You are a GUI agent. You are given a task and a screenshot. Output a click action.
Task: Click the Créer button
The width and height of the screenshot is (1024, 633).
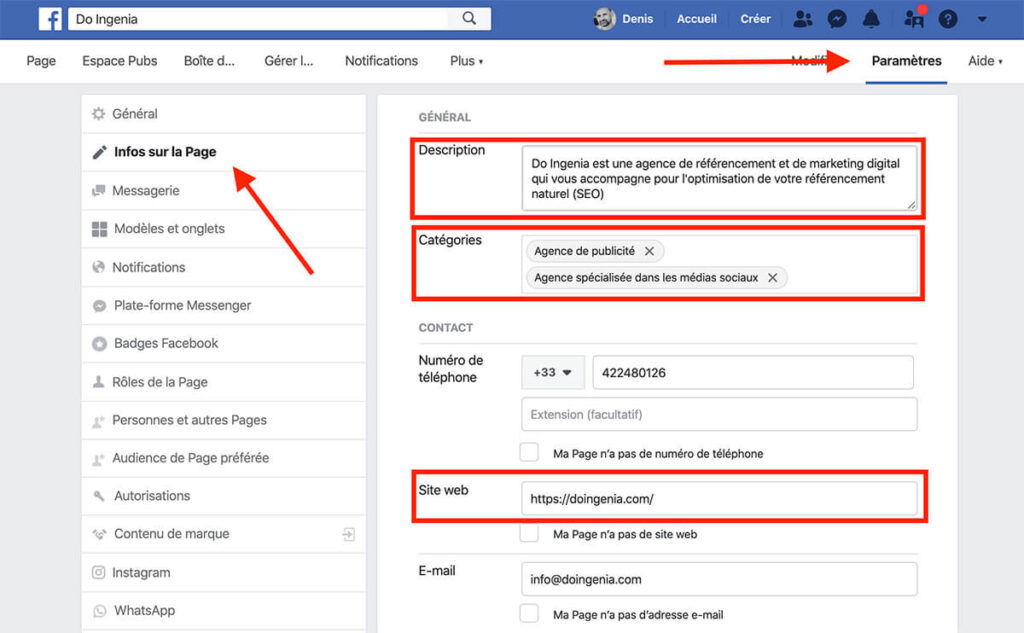(755, 18)
